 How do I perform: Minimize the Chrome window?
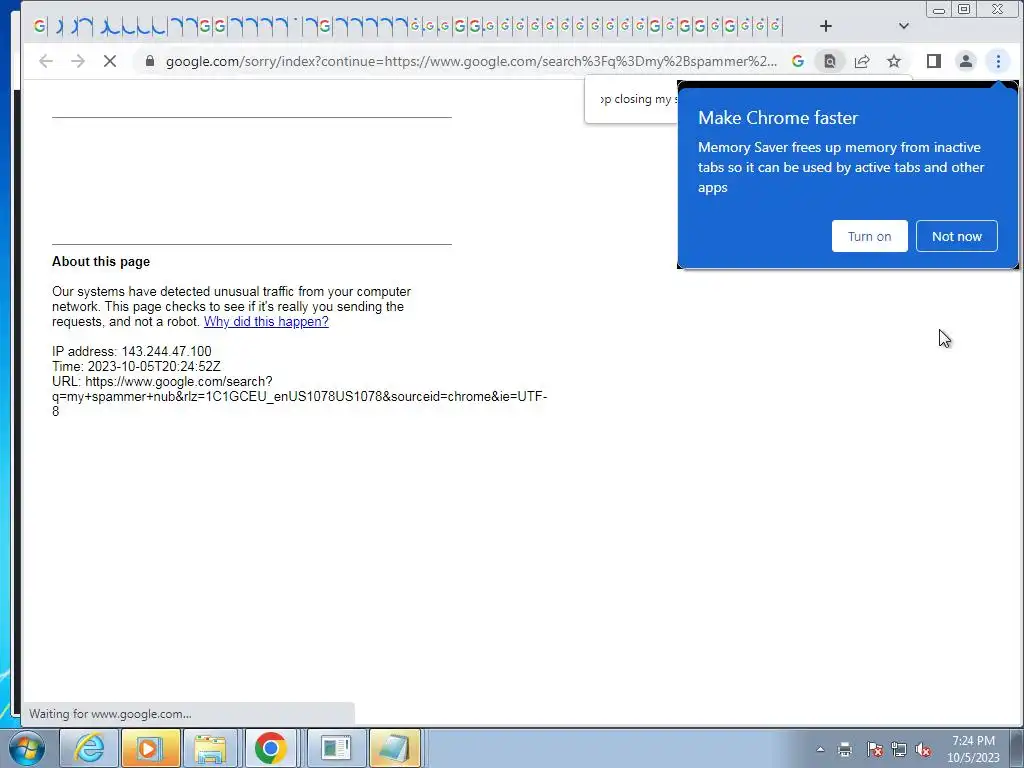(938, 9)
